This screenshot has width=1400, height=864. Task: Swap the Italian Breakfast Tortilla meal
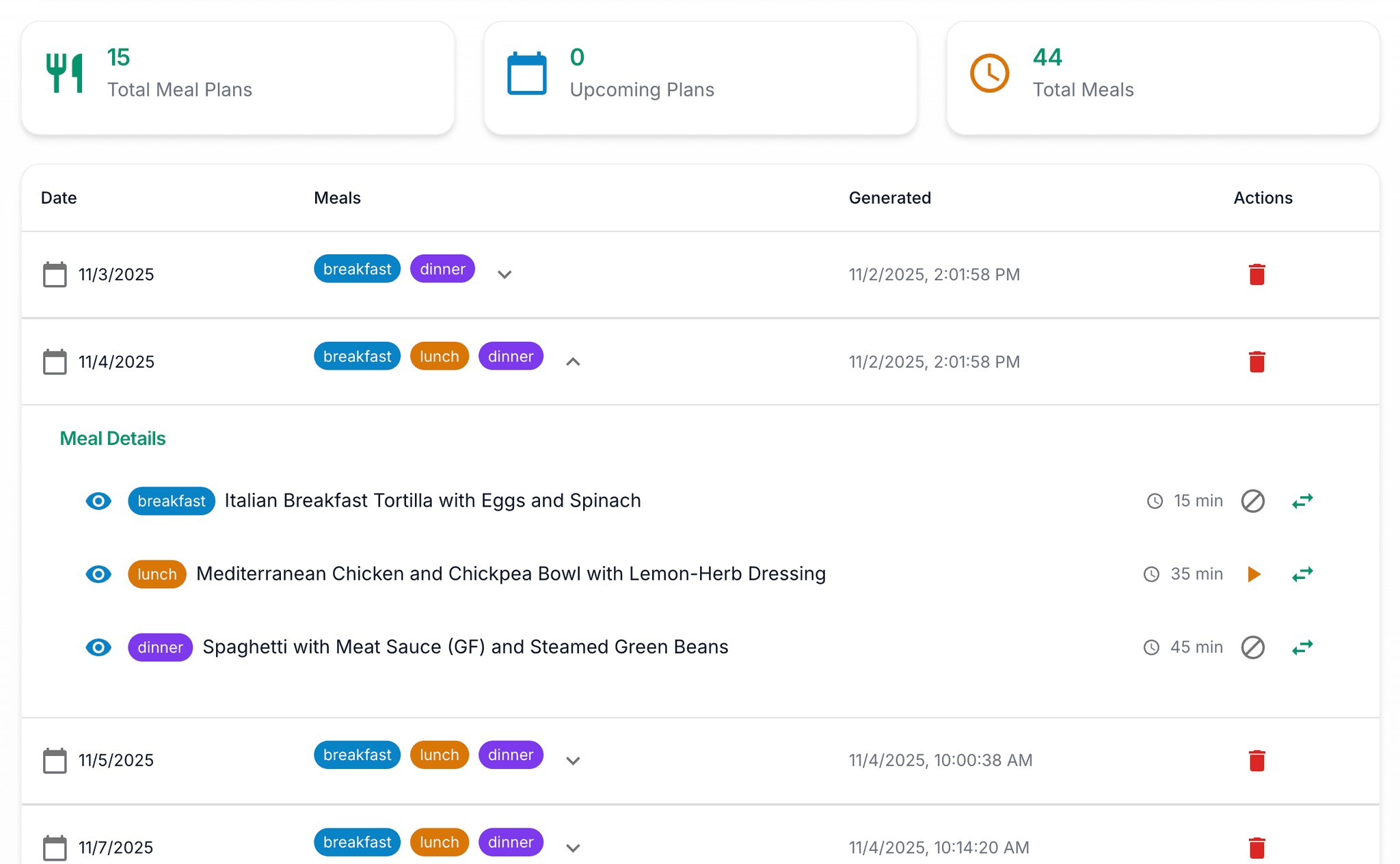click(1302, 500)
